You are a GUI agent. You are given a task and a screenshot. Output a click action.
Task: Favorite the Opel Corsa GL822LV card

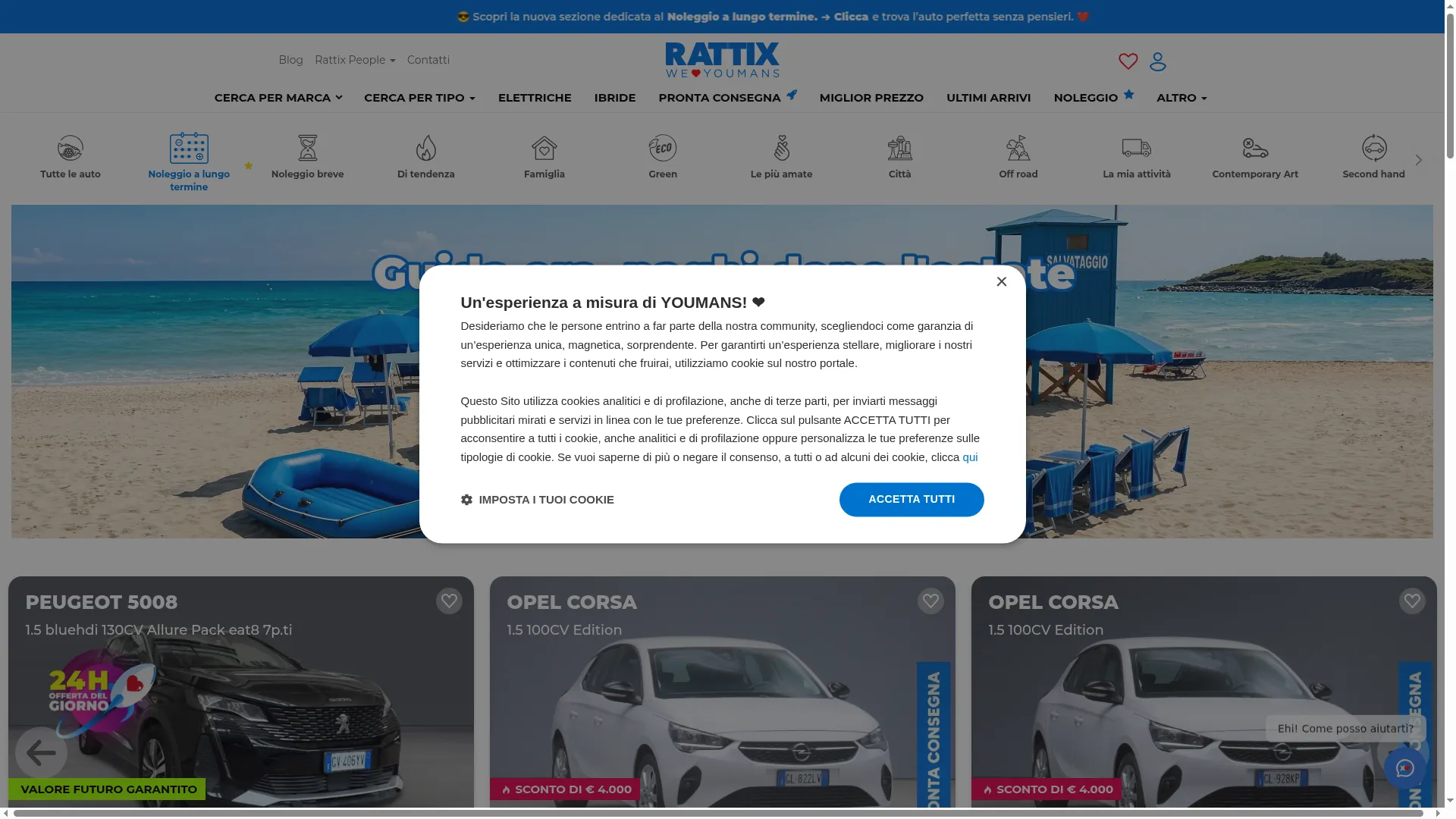[x=930, y=601]
